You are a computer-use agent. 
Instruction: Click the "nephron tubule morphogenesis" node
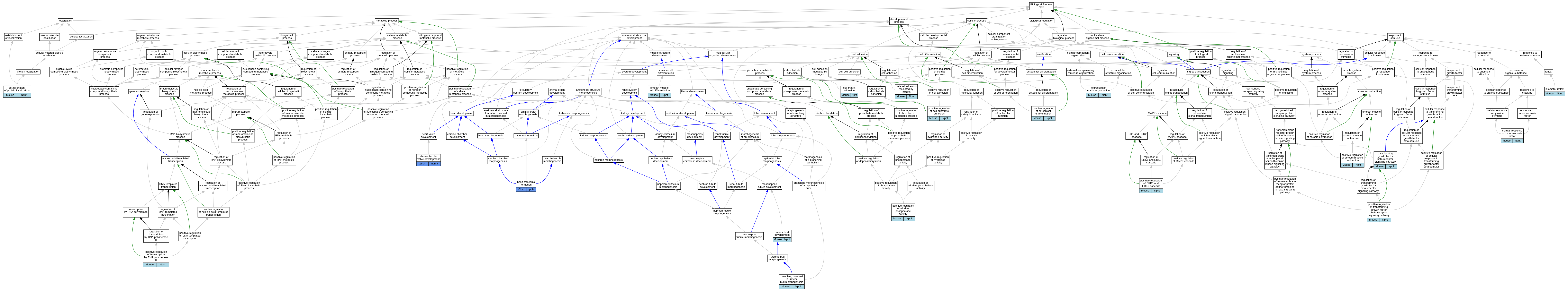coord(722,212)
